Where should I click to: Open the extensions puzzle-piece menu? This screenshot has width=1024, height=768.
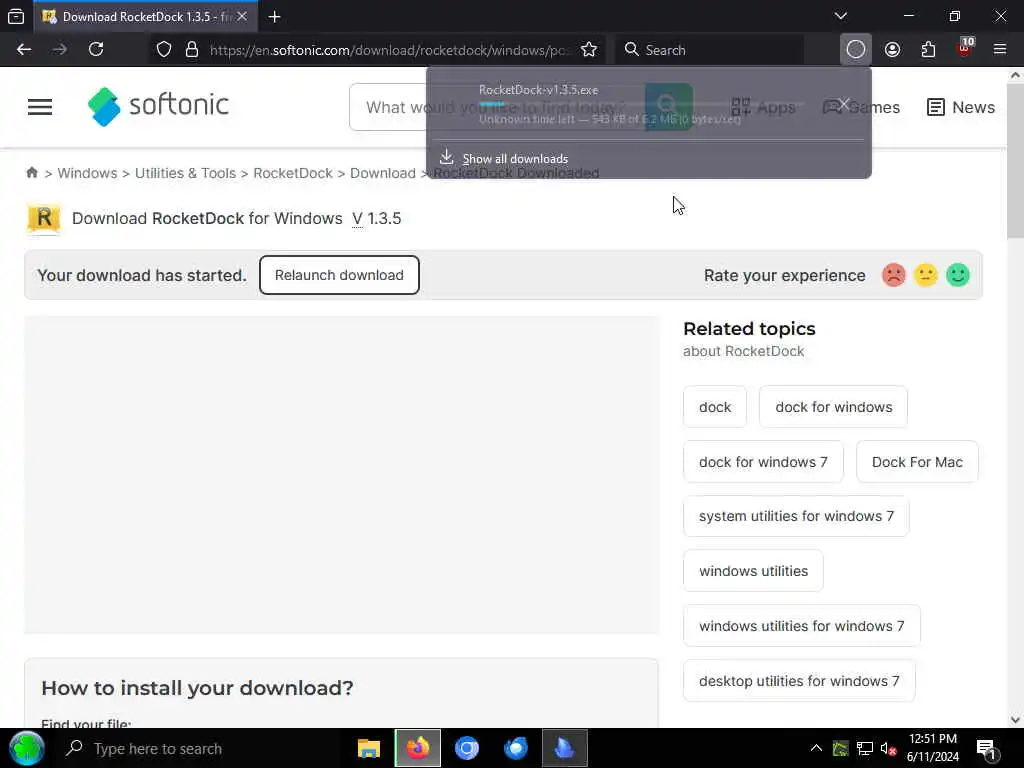pos(928,50)
